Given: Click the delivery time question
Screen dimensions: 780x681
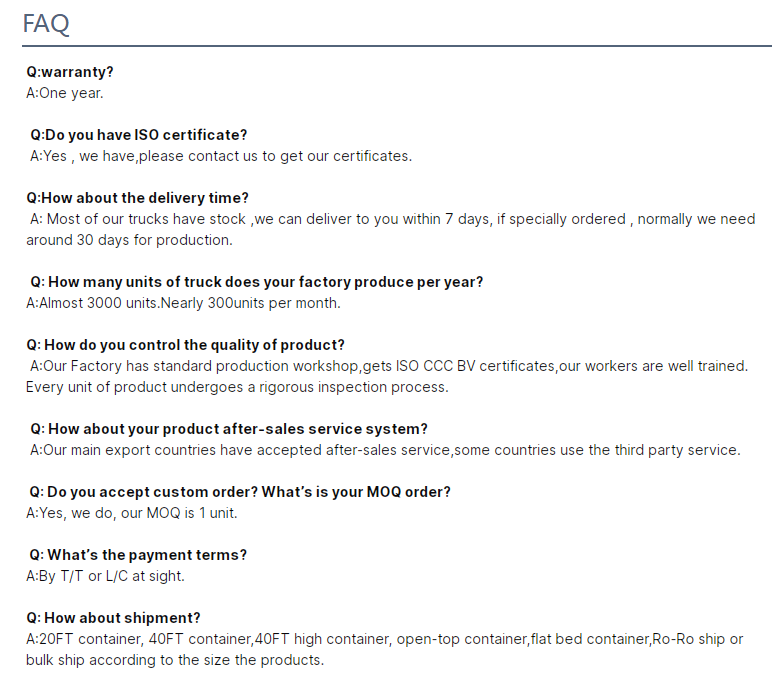Looking at the screenshot, I should click(x=137, y=198).
